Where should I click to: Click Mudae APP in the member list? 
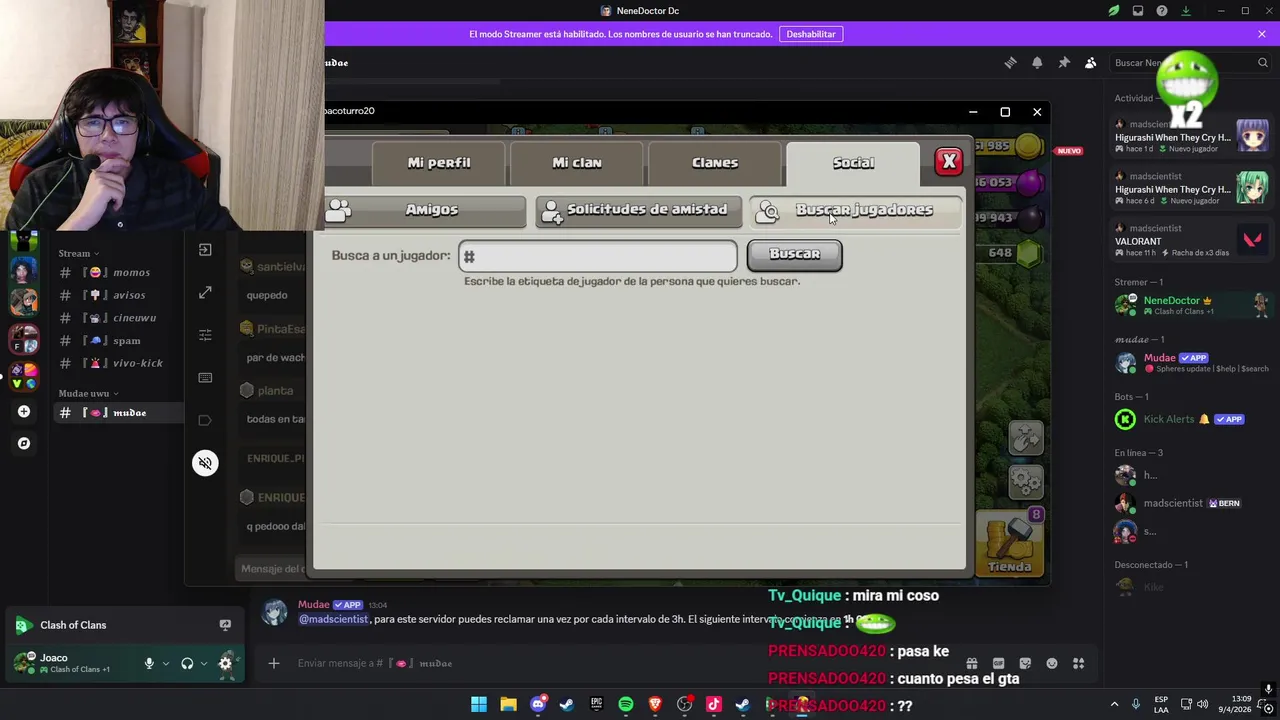(x=1192, y=362)
